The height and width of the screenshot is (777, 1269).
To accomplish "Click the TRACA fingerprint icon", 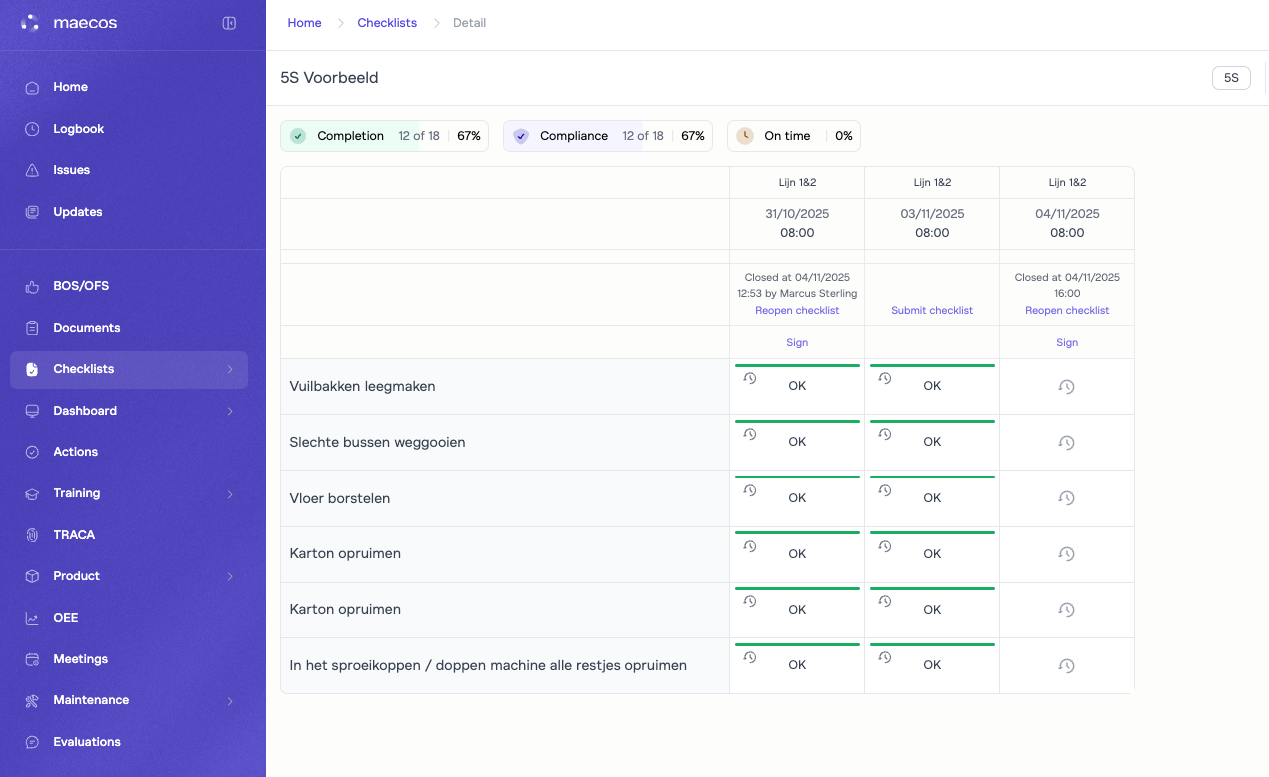I will pos(32,535).
